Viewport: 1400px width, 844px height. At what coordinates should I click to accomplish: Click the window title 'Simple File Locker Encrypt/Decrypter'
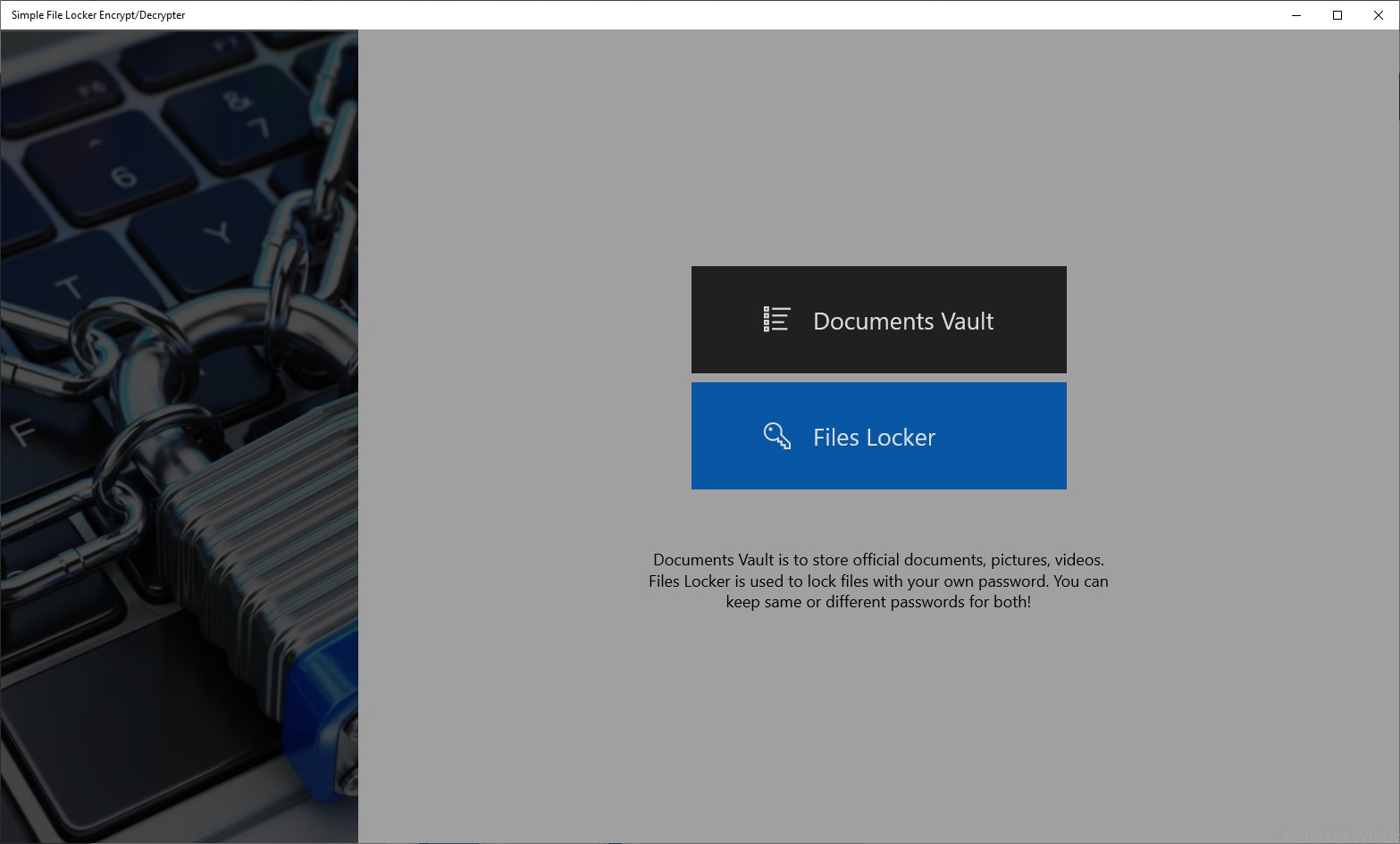click(98, 15)
